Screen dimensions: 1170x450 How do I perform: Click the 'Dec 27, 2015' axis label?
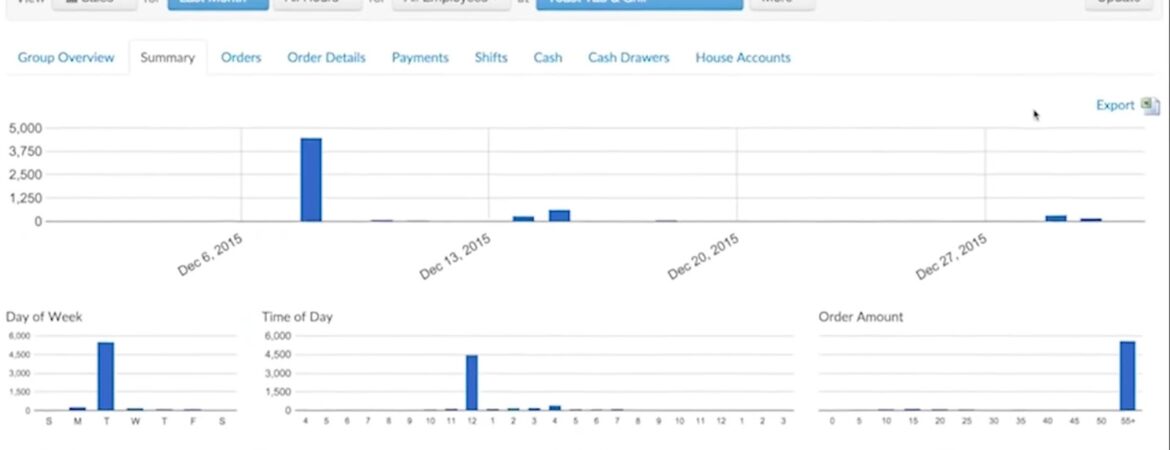pos(951,257)
